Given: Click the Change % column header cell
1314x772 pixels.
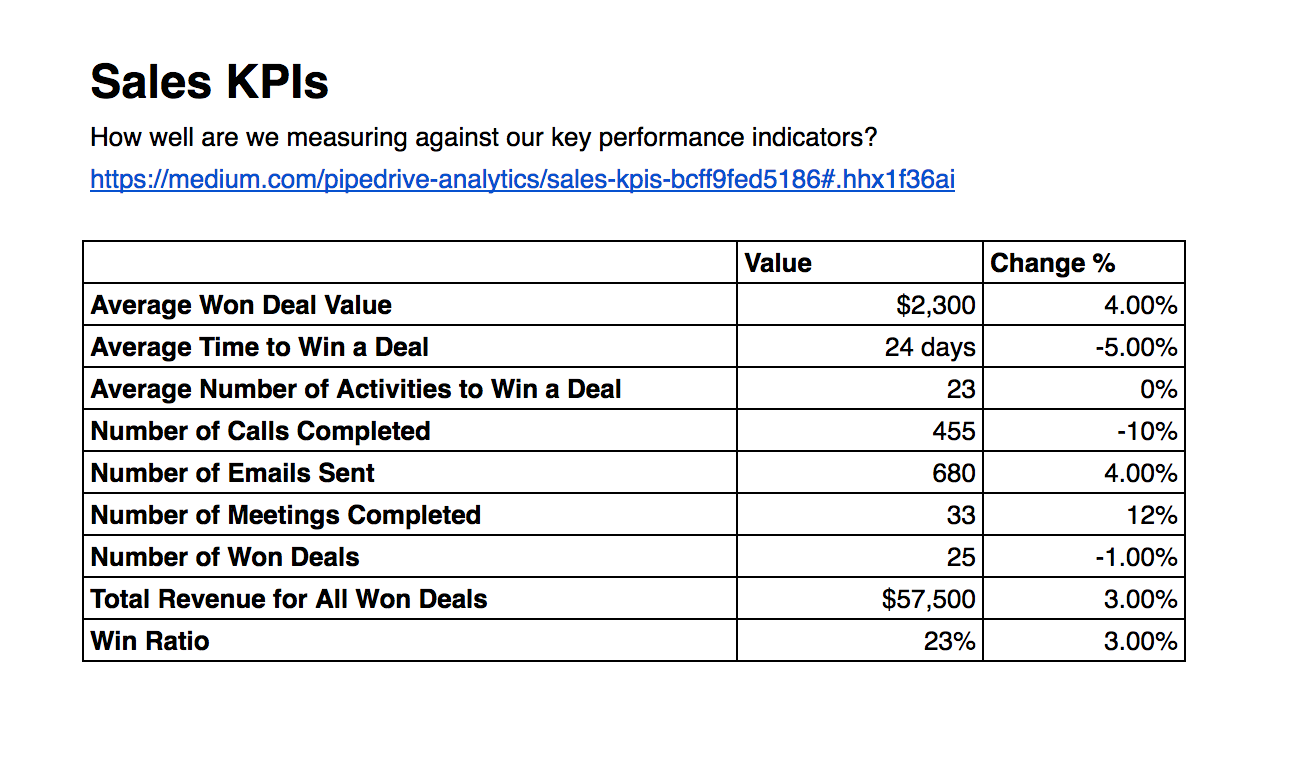Looking at the screenshot, I should (x=1084, y=262).
